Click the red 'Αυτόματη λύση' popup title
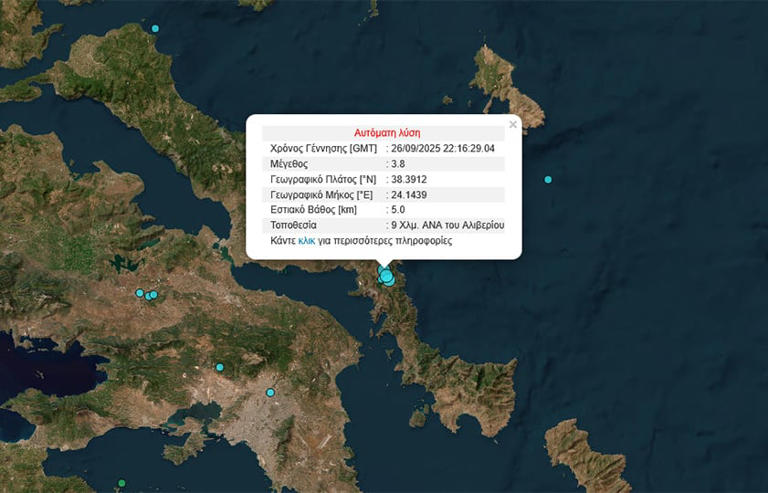The image size is (768, 493). click(387, 132)
